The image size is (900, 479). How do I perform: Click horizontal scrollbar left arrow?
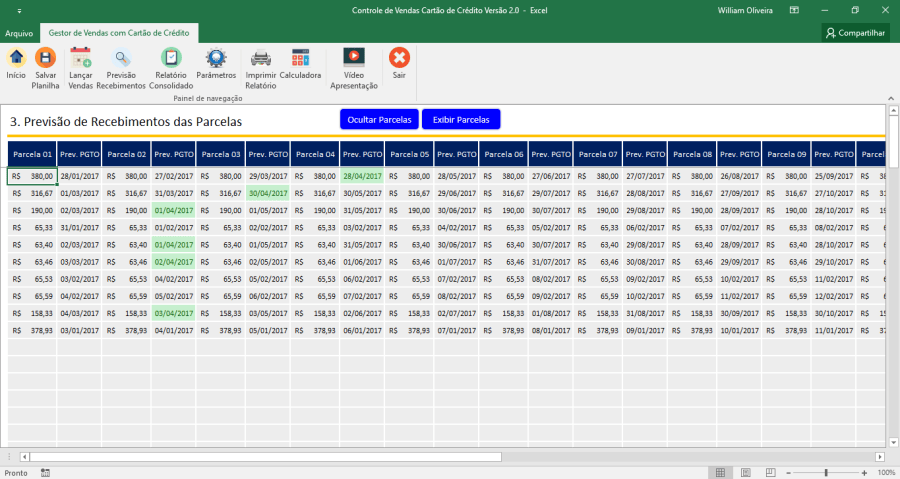click(24, 457)
